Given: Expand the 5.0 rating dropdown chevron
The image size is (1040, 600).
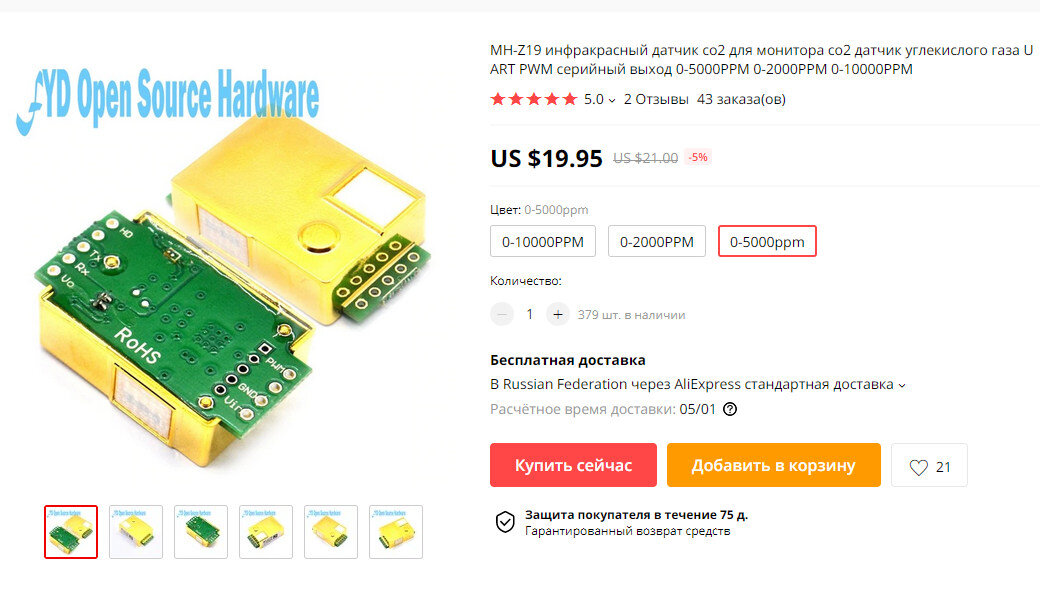Looking at the screenshot, I should pos(612,101).
